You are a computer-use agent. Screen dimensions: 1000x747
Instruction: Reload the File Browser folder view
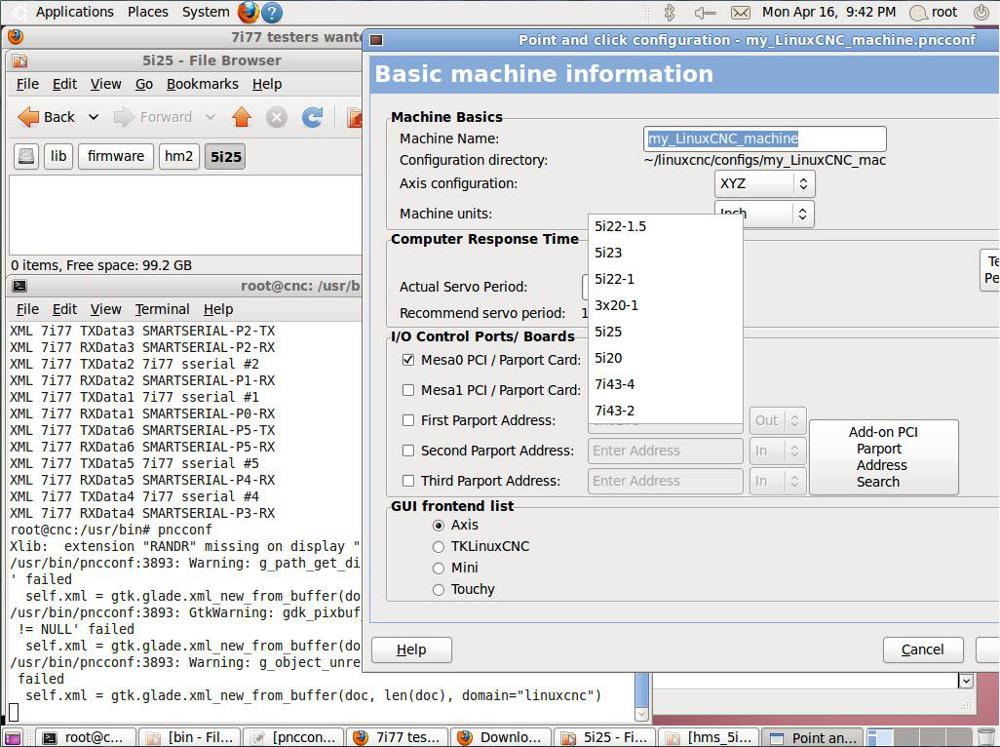[x=312, y=117]
